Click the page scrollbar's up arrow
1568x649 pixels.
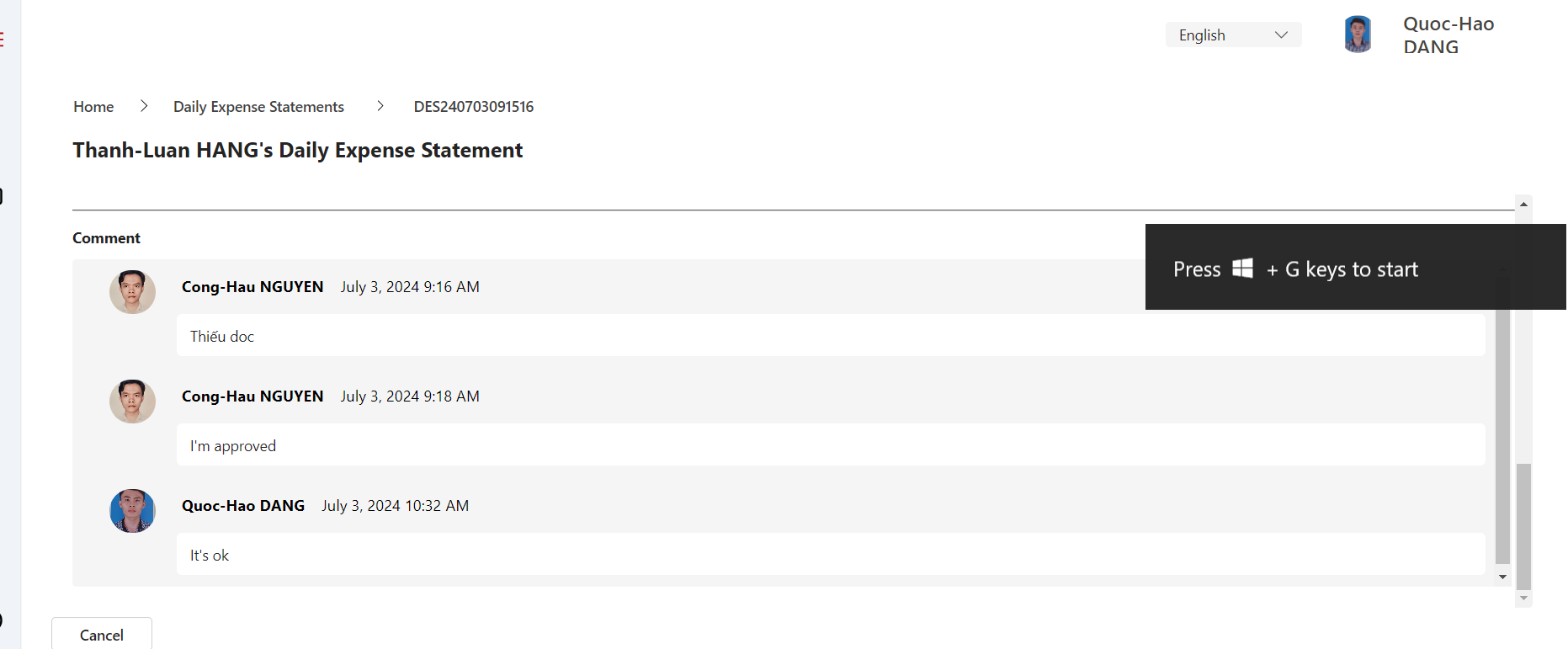coord(1523,205)
